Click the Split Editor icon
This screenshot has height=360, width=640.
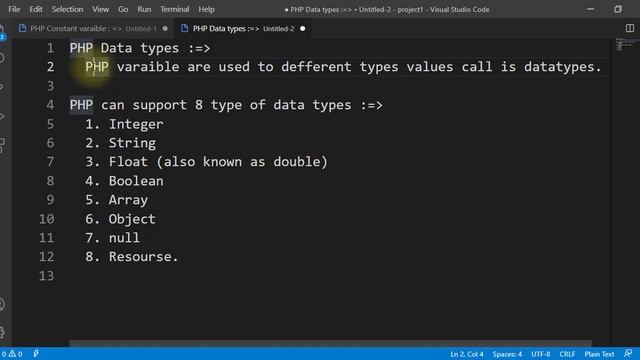click(x=630, y=28)
